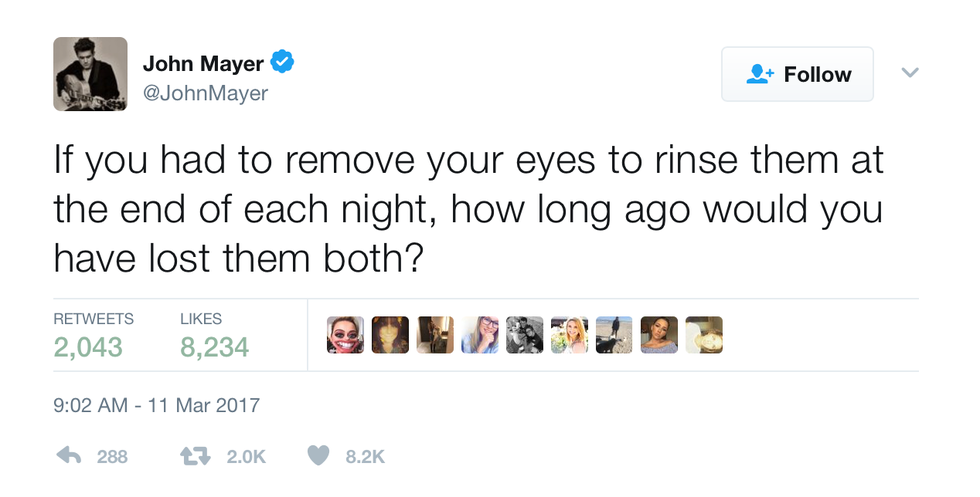
Task: Select the blonde woman with flowers avatar
Action: coord(569,335)
